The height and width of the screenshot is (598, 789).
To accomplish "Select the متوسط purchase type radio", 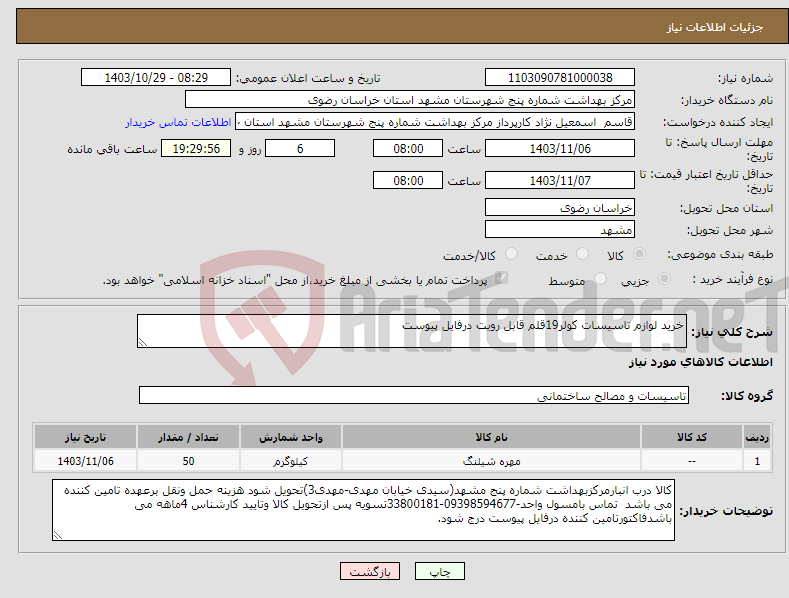I will [x=600, y=278].
